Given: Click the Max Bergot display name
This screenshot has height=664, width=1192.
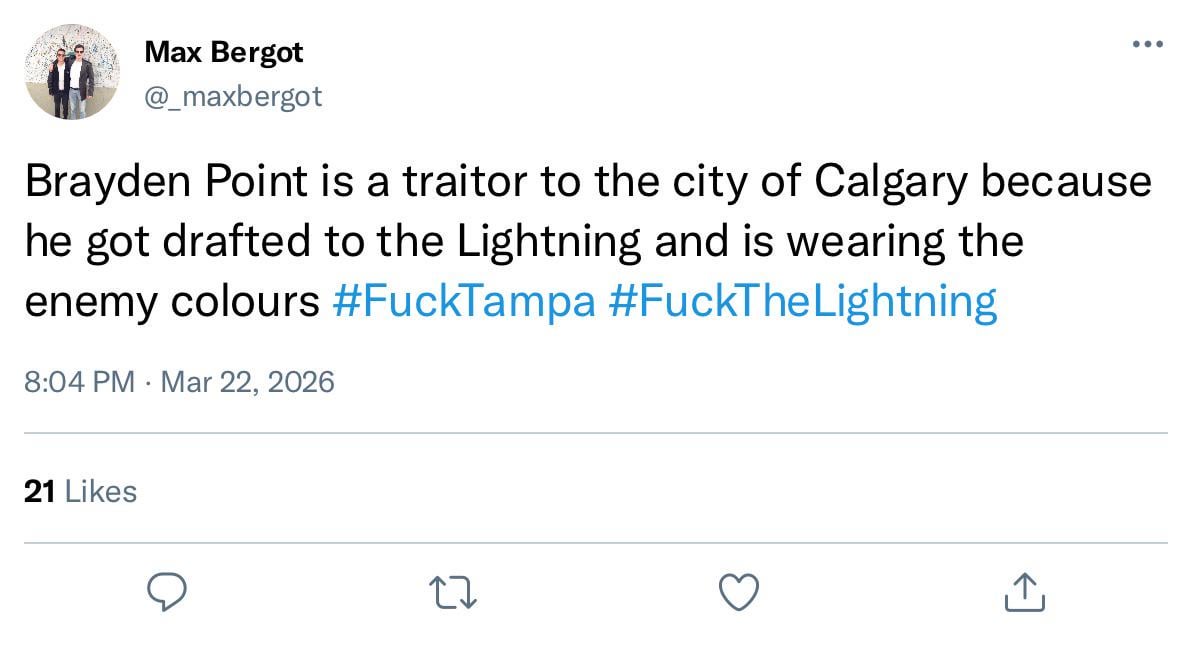Looking at the screenshot, I should tap(223, 52).
